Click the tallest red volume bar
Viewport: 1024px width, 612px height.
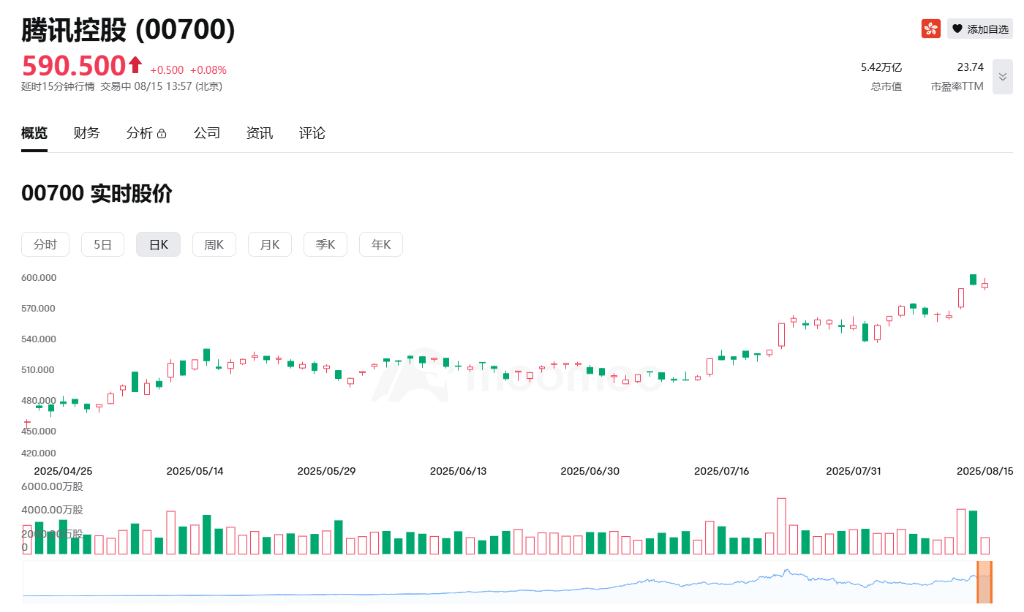tap(782, 526)
